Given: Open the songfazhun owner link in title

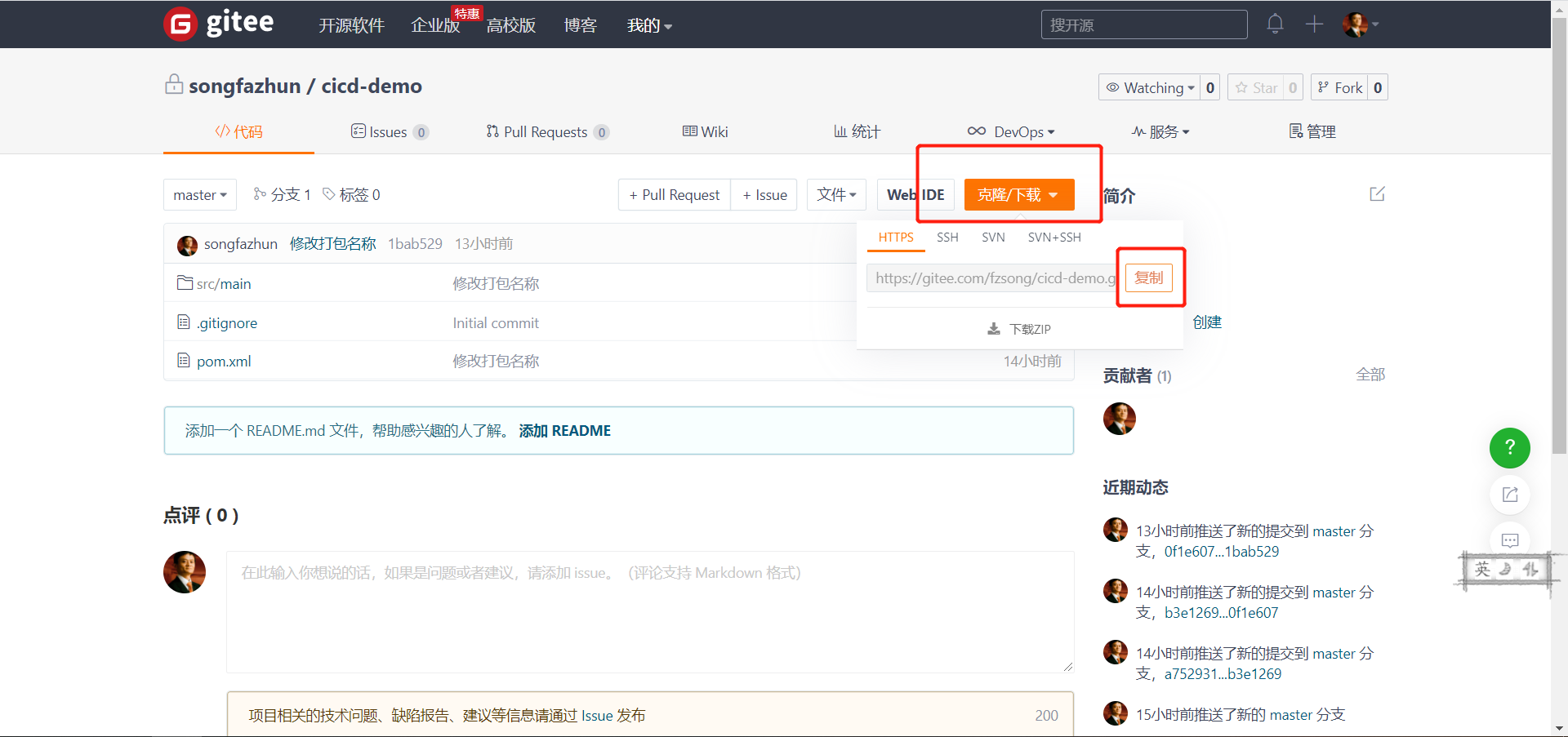Looking at the screenshot, I should [x=244, y=86].
